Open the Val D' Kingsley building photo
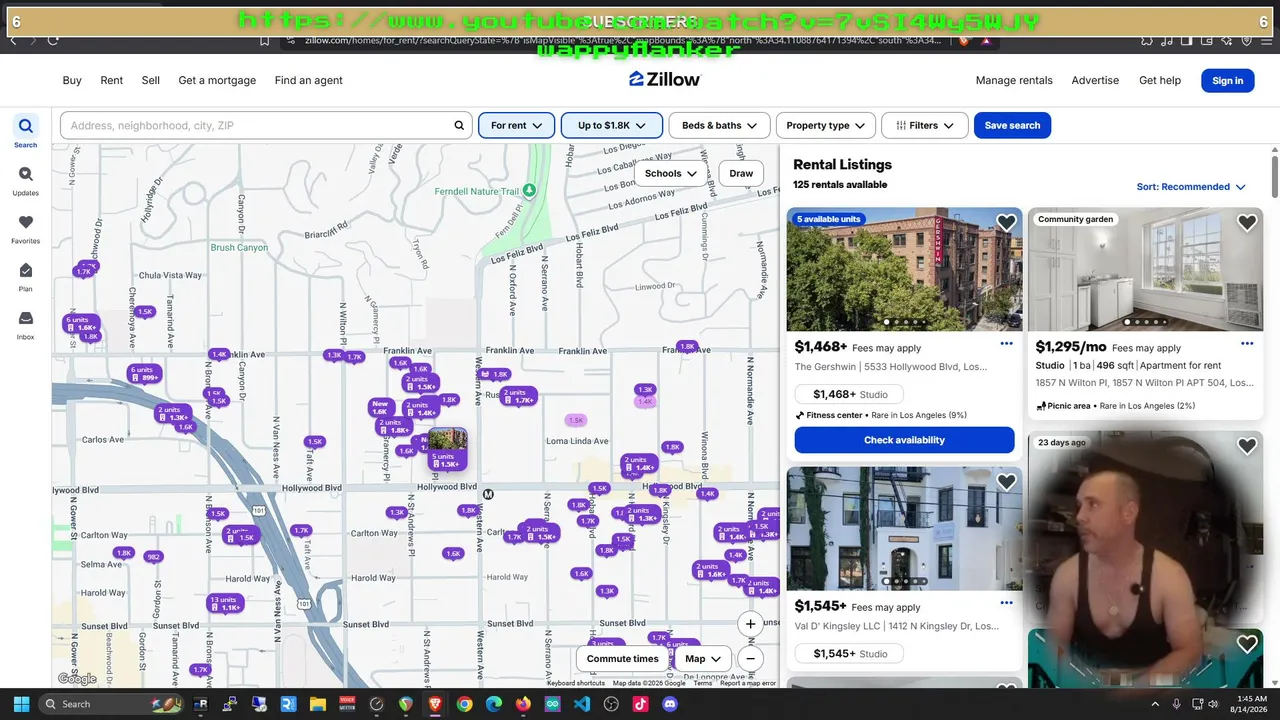This screenshot has height=720, width=1280. click(x=905, y=528)
